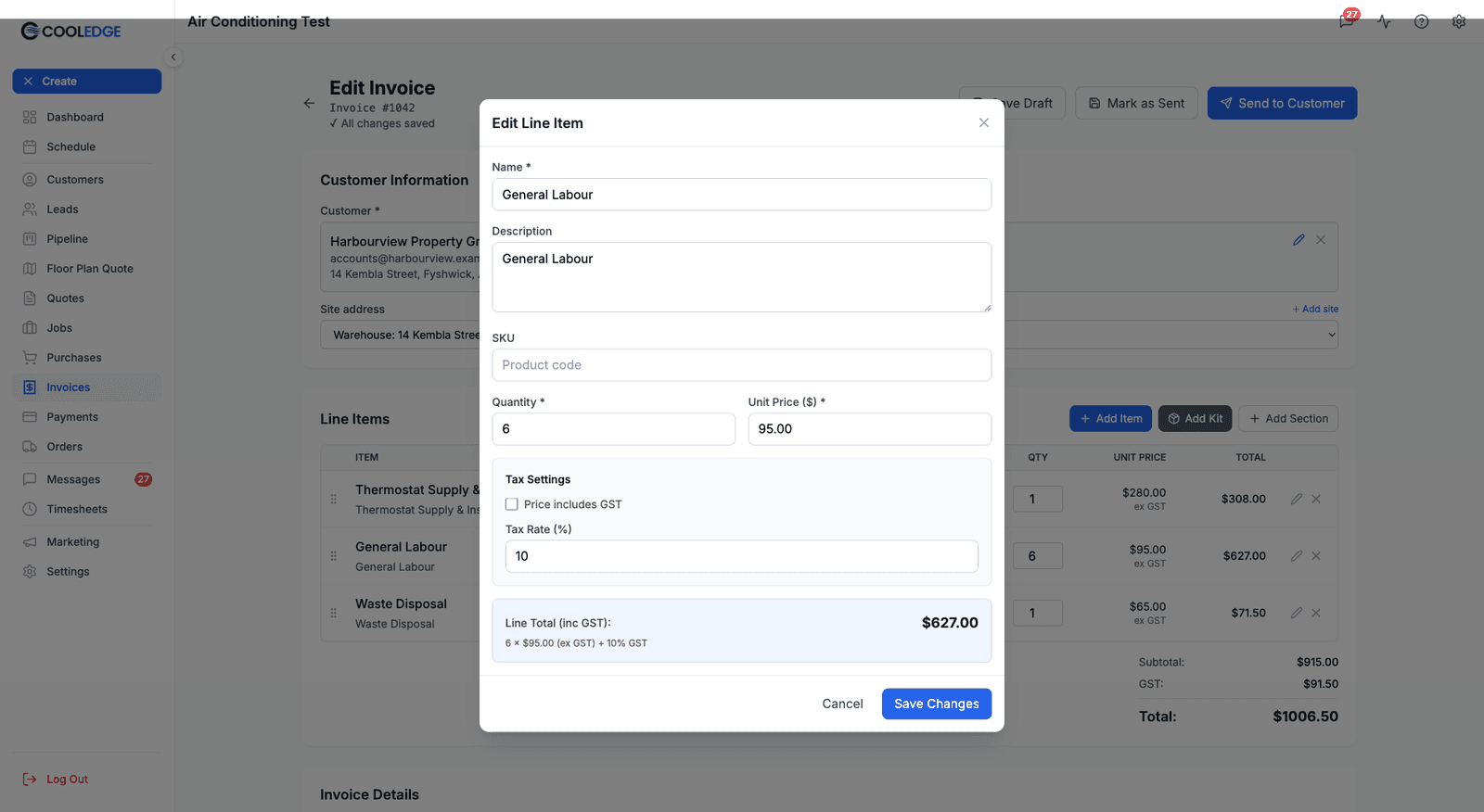Open Pipeline in the sidebar

[87, 239]
